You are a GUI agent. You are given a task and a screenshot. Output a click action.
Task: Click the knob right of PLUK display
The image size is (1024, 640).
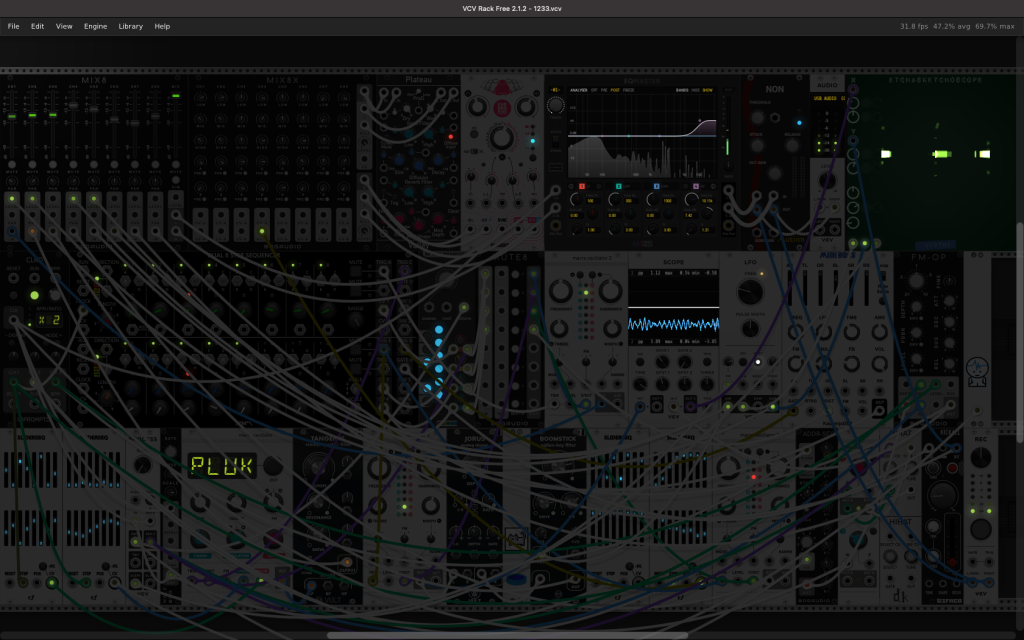273,466
